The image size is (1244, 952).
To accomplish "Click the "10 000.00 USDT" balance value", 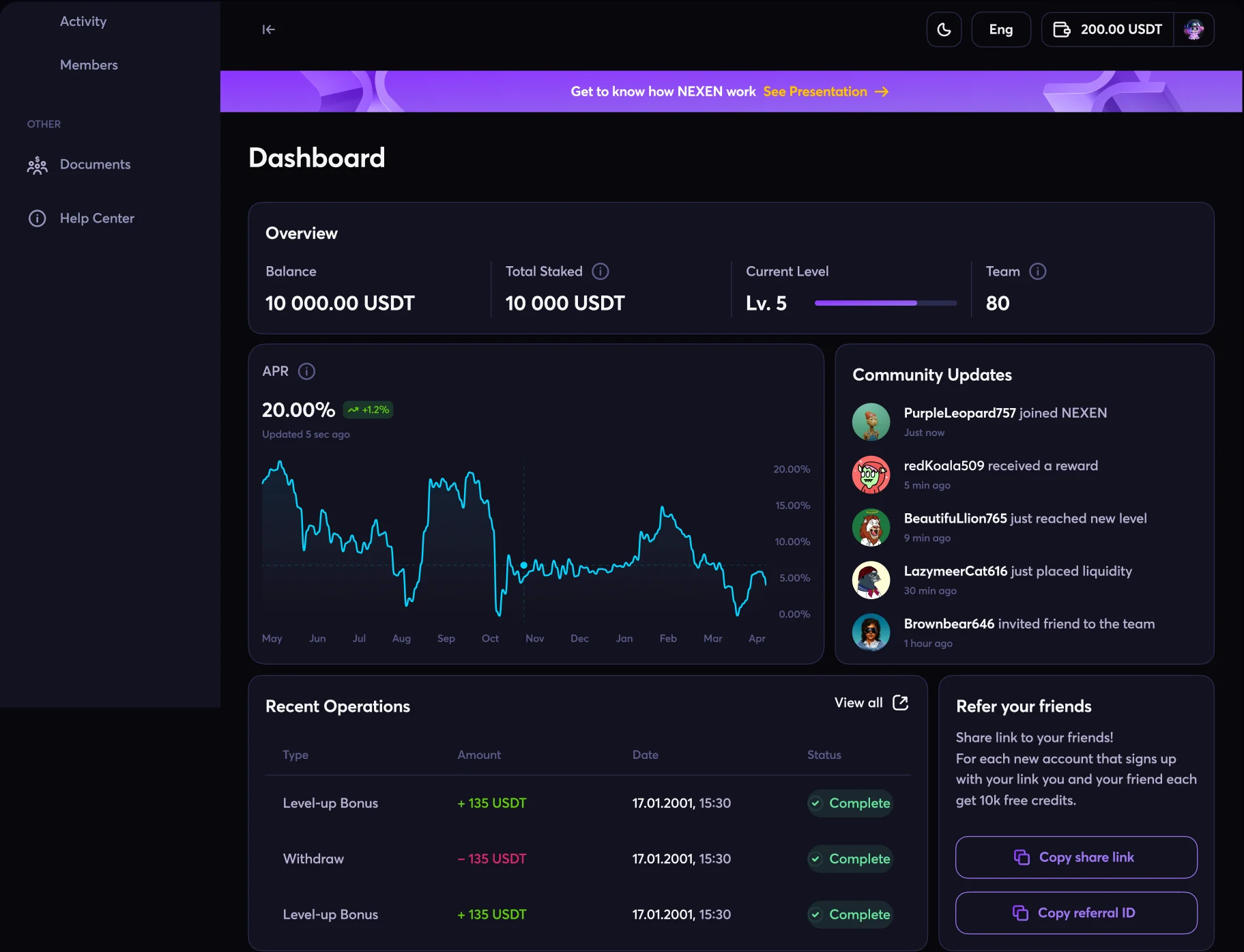I will click(340, 303).
